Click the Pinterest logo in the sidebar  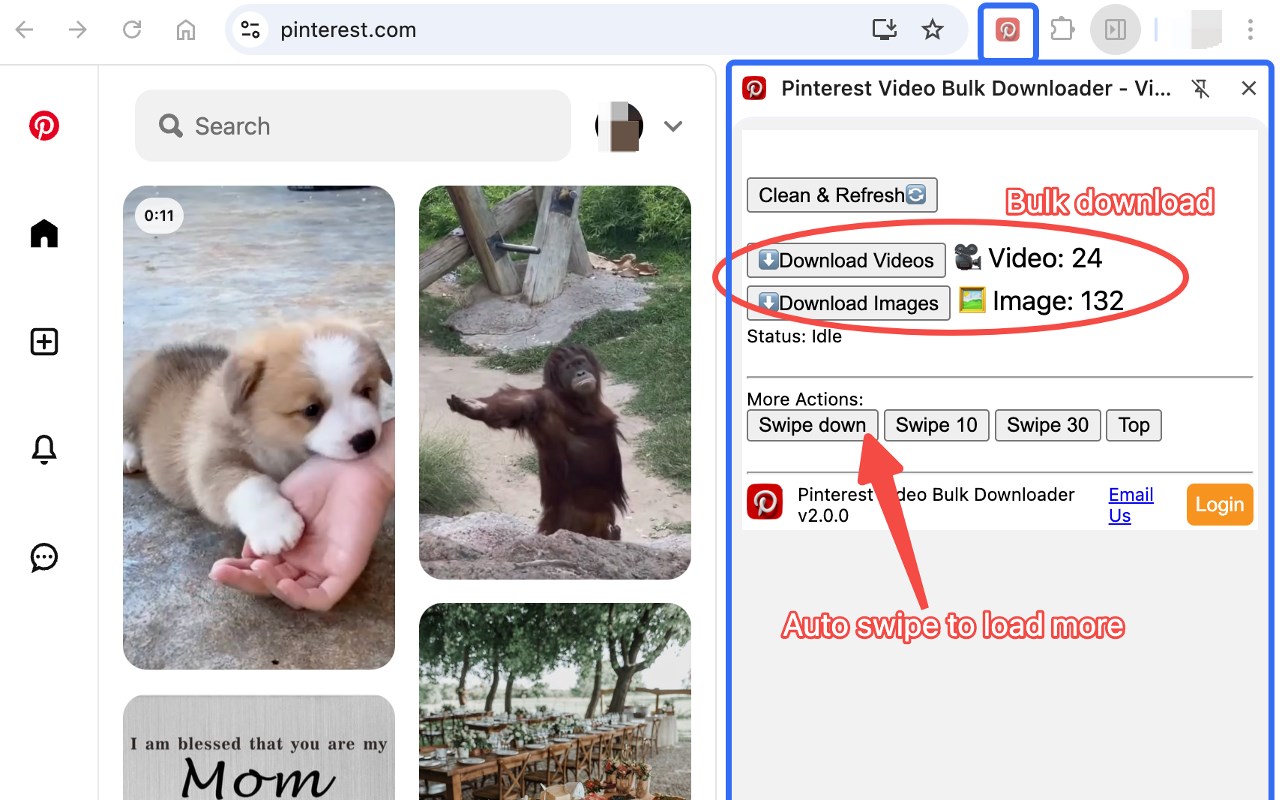[44, 126]
